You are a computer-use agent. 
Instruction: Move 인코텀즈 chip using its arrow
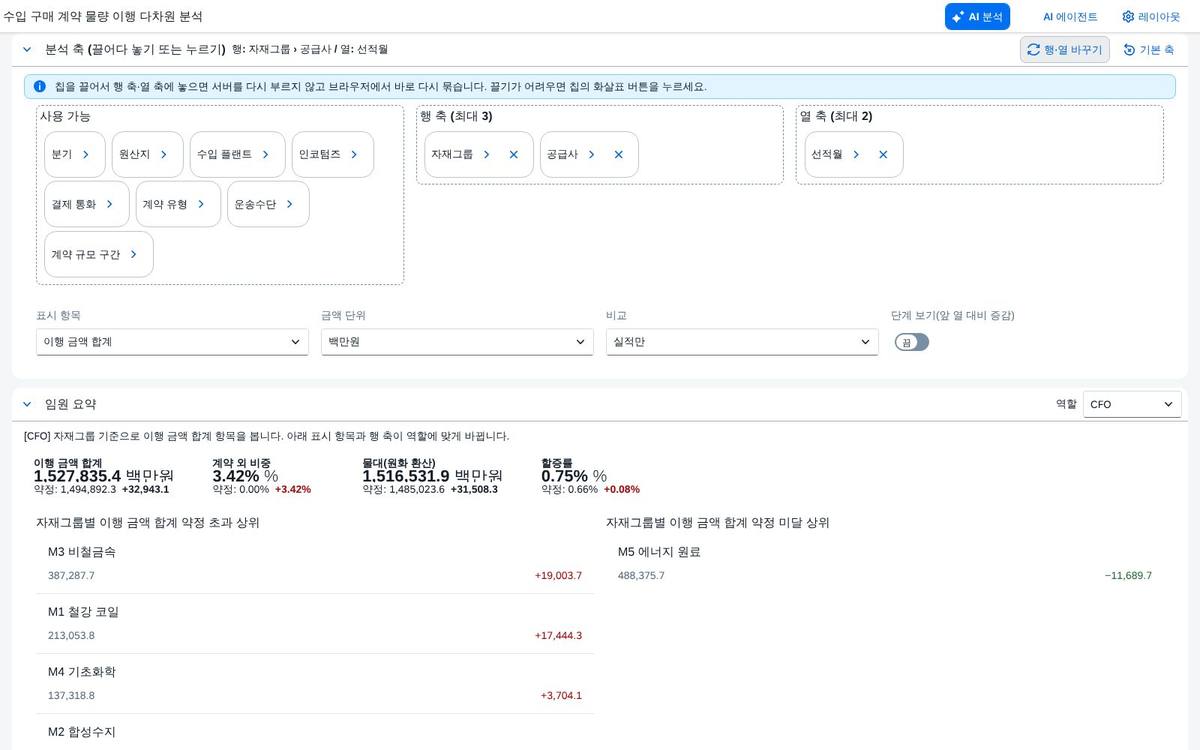pos(354,155)
